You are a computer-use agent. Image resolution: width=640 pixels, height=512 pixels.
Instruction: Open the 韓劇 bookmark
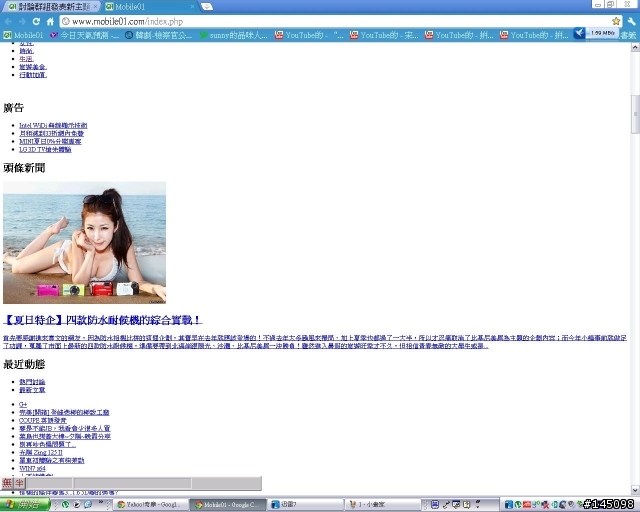[x=158, y=36]
